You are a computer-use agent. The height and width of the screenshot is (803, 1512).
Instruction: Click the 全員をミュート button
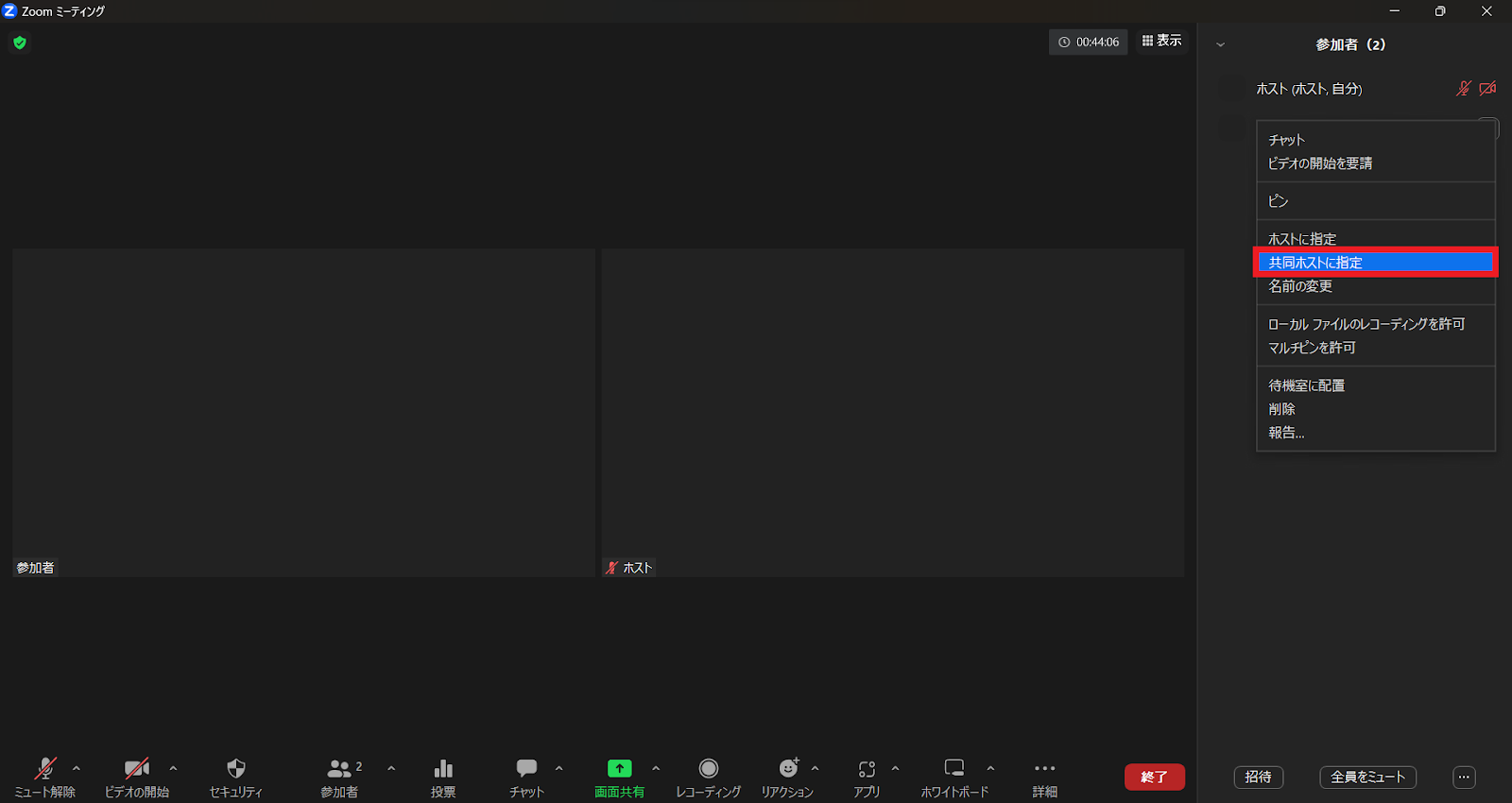(1367, 777)
